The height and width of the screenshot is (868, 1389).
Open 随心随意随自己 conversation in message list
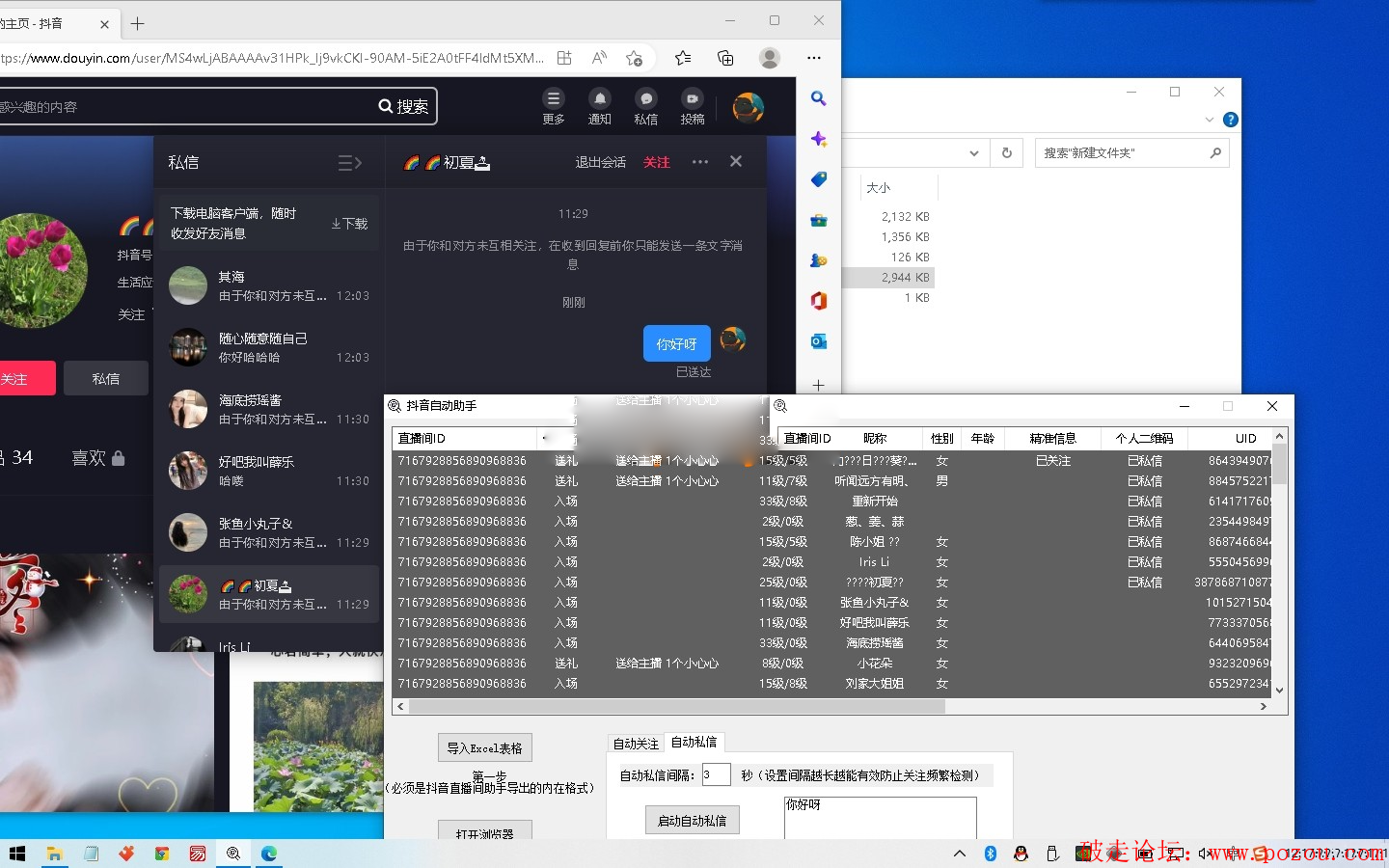tap(269, 347)
